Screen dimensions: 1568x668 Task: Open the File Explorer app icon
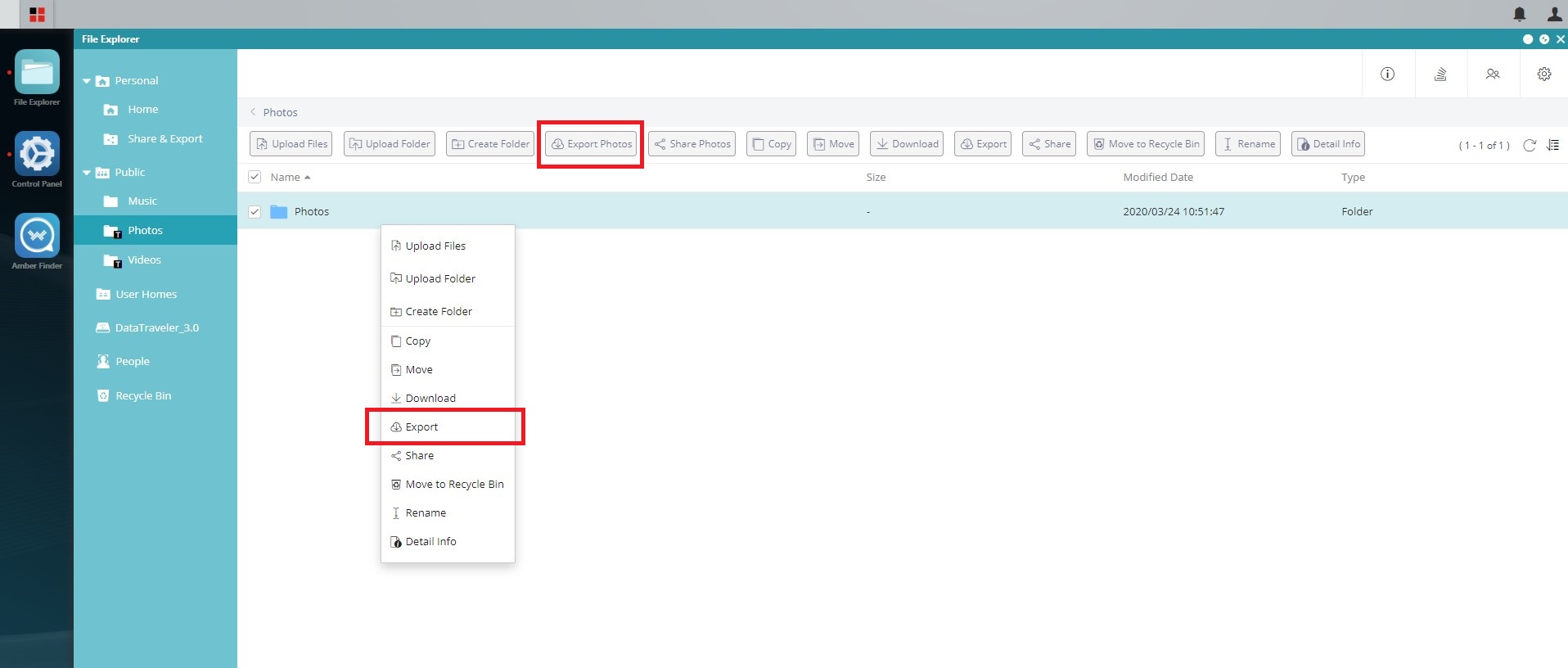(x=37, y=72)
